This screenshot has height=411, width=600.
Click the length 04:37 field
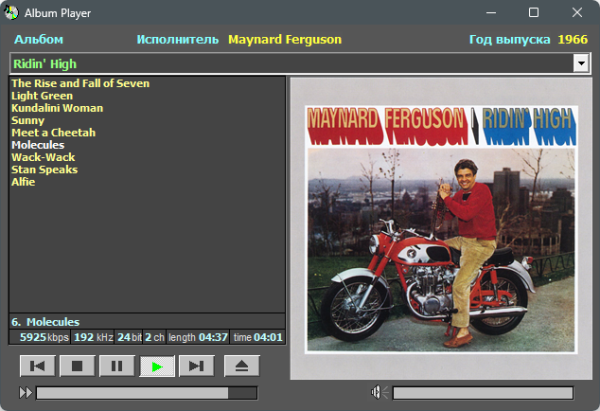[x=198, y=337]
